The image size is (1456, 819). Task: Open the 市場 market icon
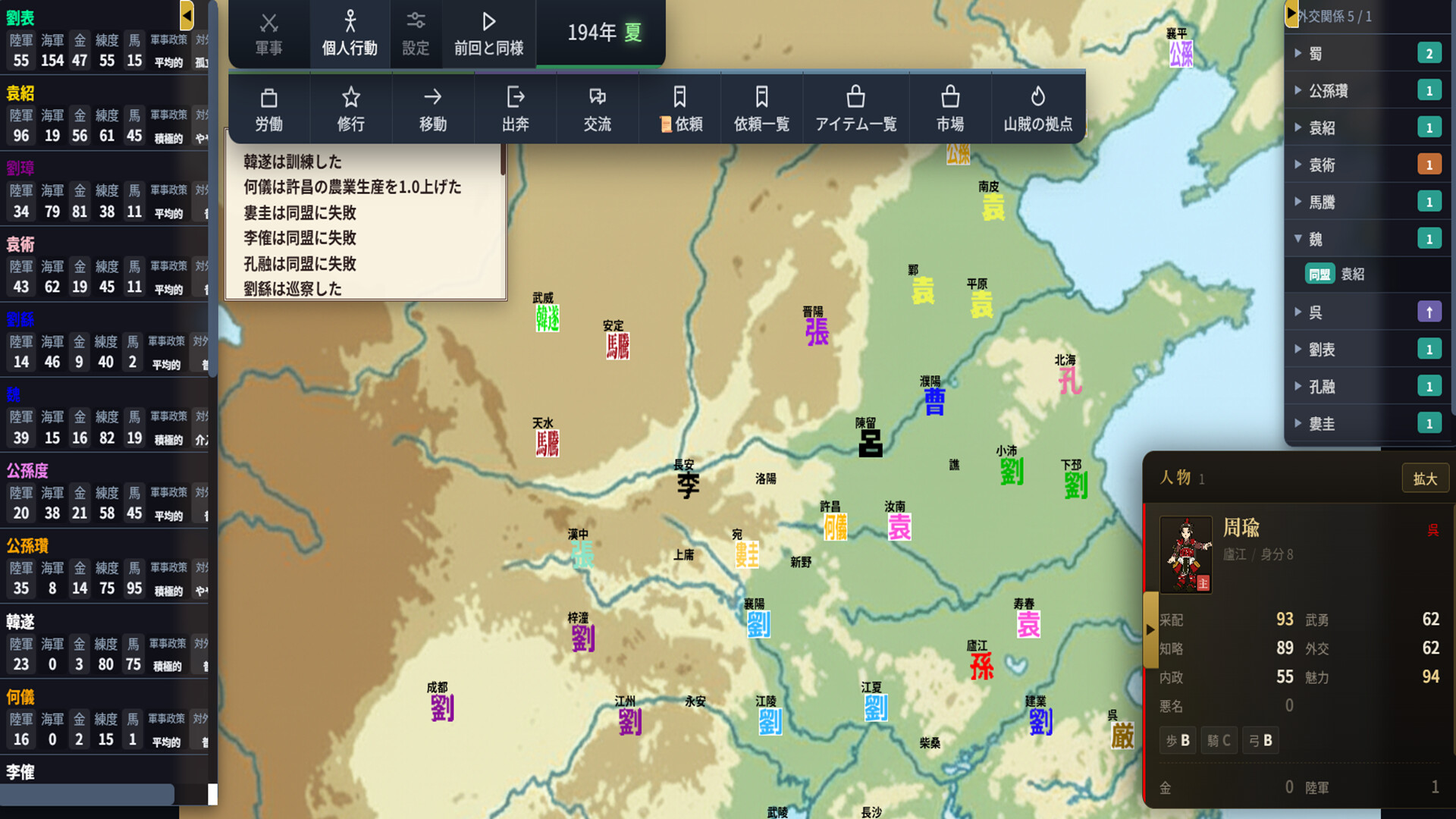pyautogui.click(x=950, y=109)
